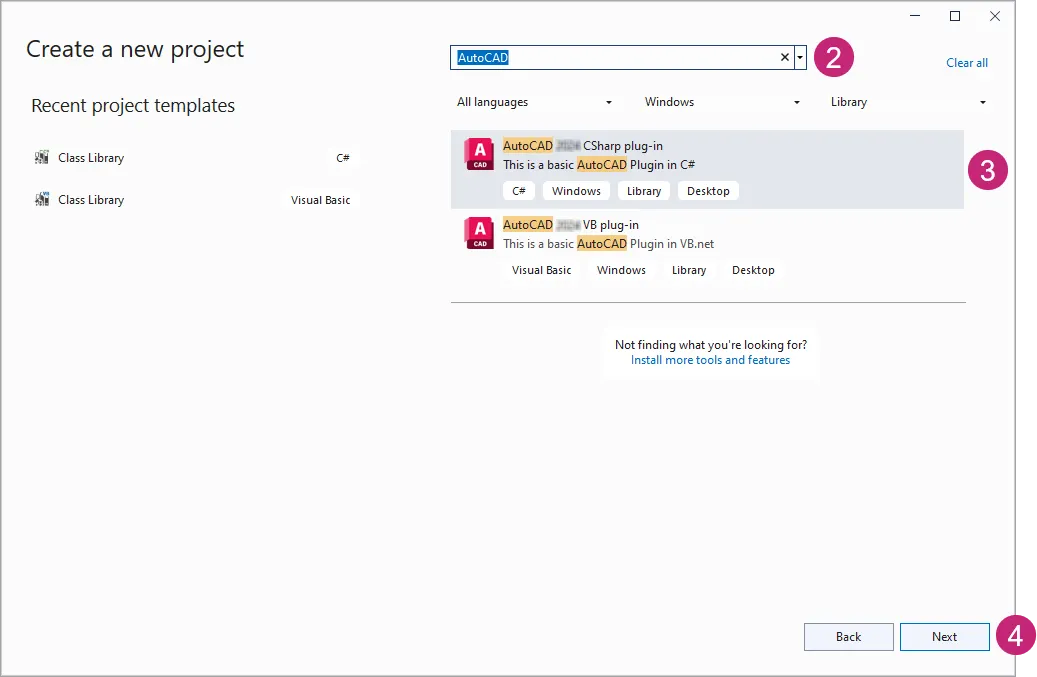The image size is (1037, 677).
Task: Click the Desktop tag under CSharp plug-in
Action: tap(708, 191)
